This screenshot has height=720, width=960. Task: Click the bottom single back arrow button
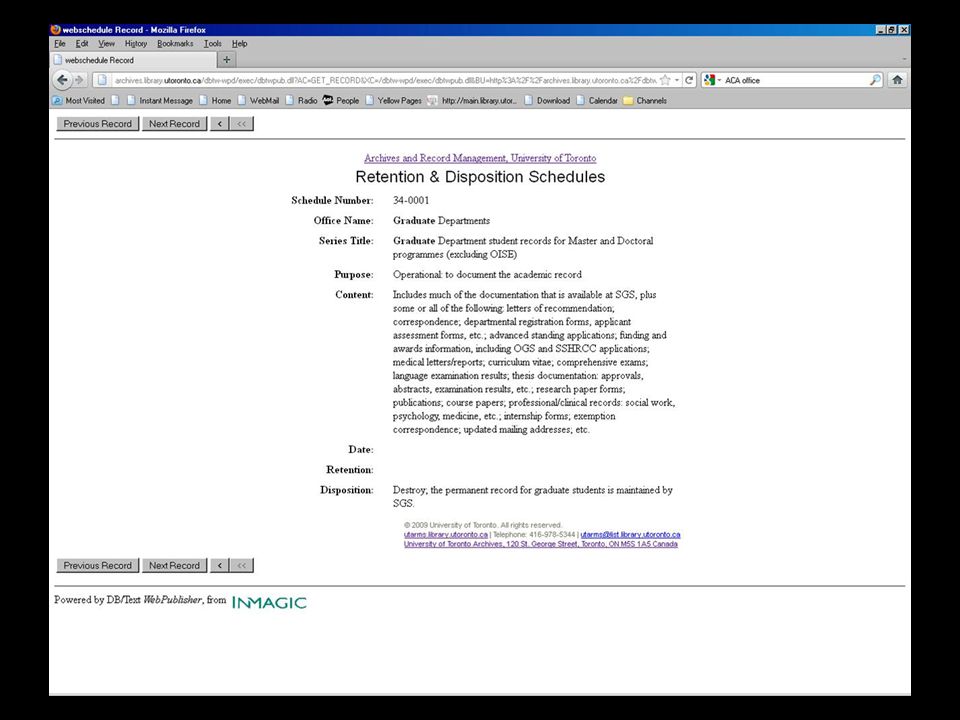click(220, 566)
